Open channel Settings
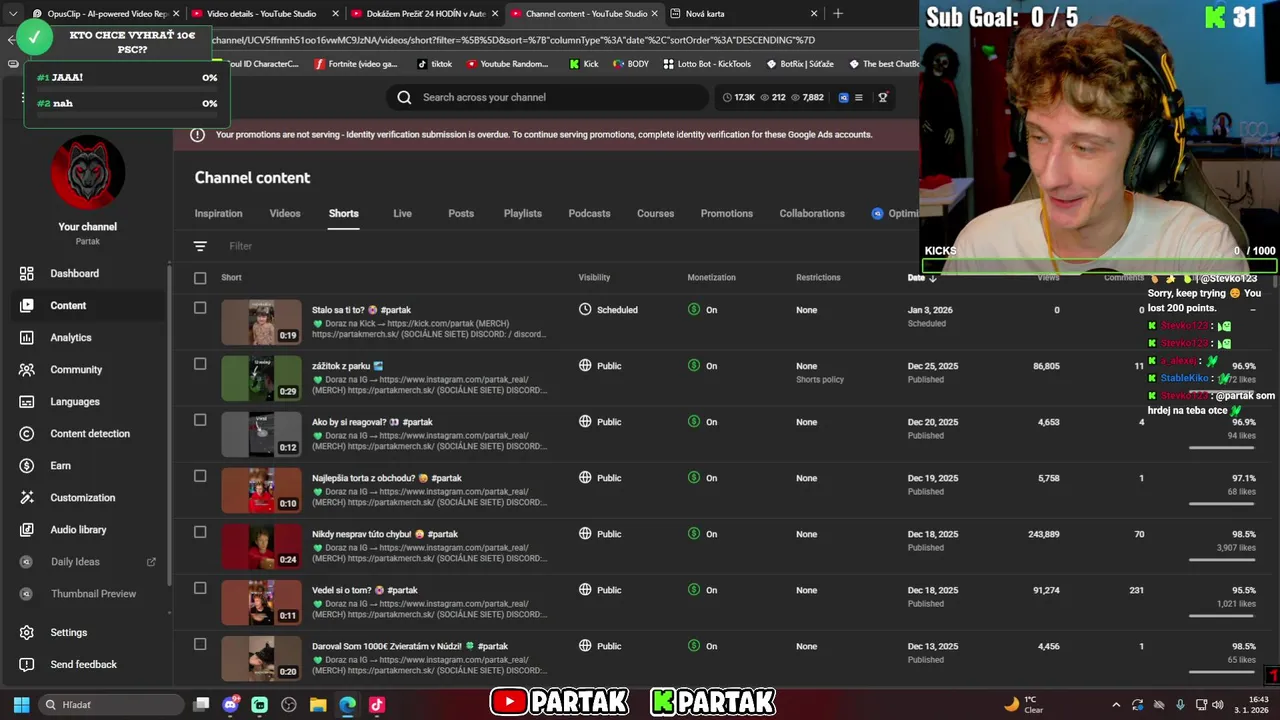 69,632
